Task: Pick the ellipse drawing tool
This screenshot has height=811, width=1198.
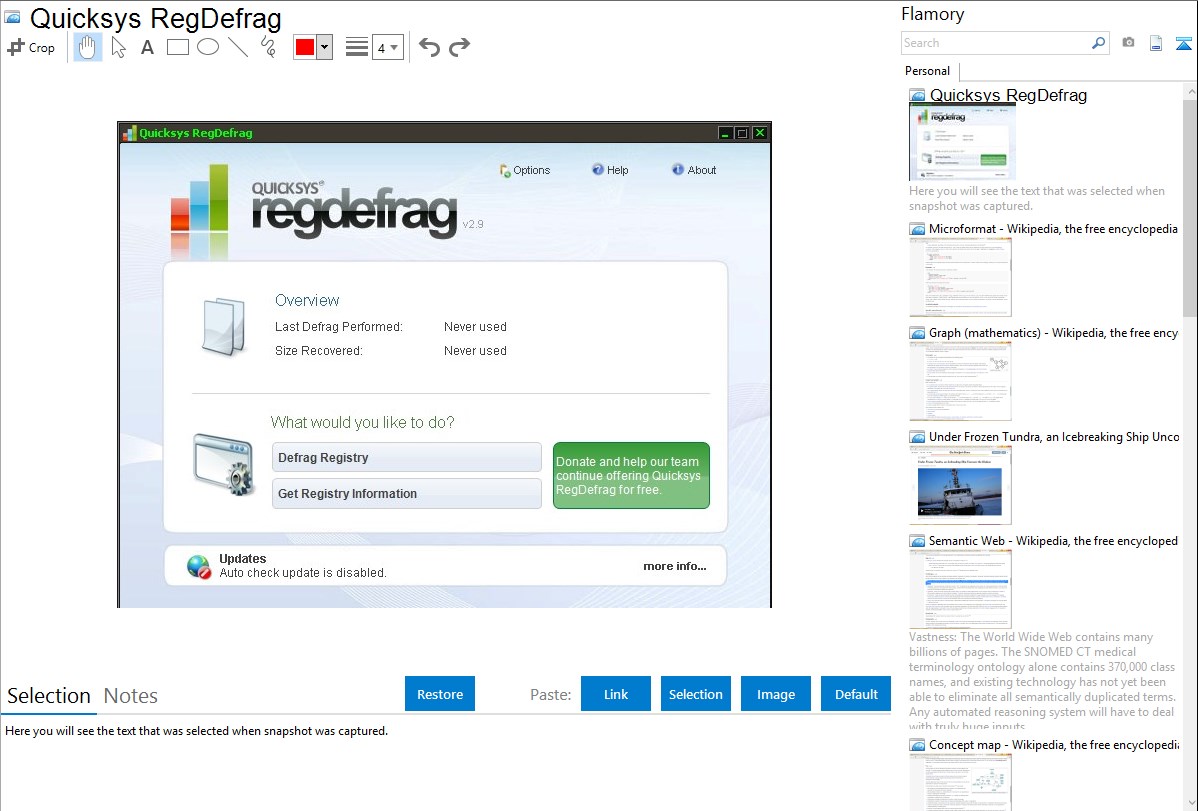Action: click(208, 47)
